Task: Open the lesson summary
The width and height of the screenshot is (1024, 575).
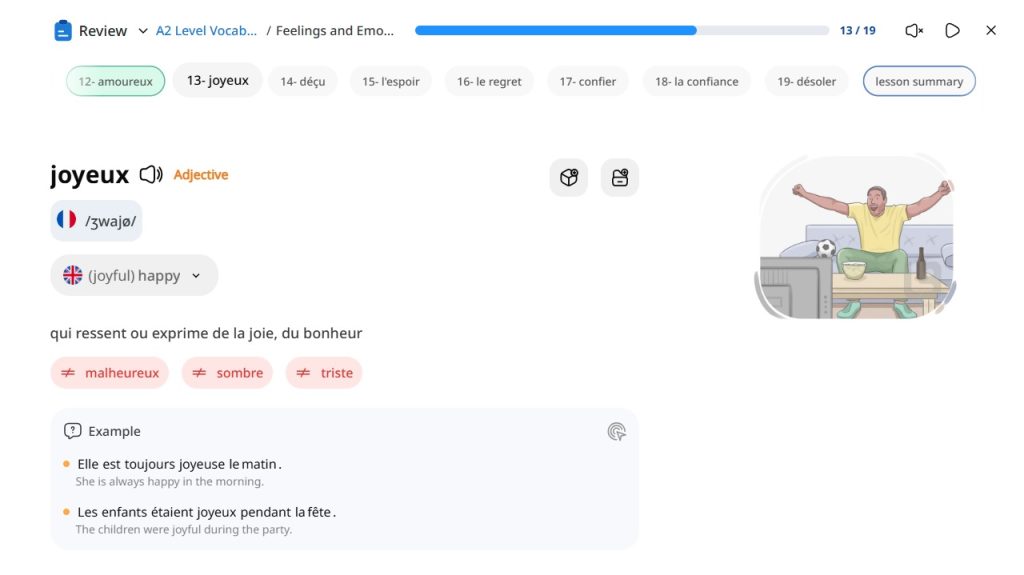Action: (x=919, y=82)
